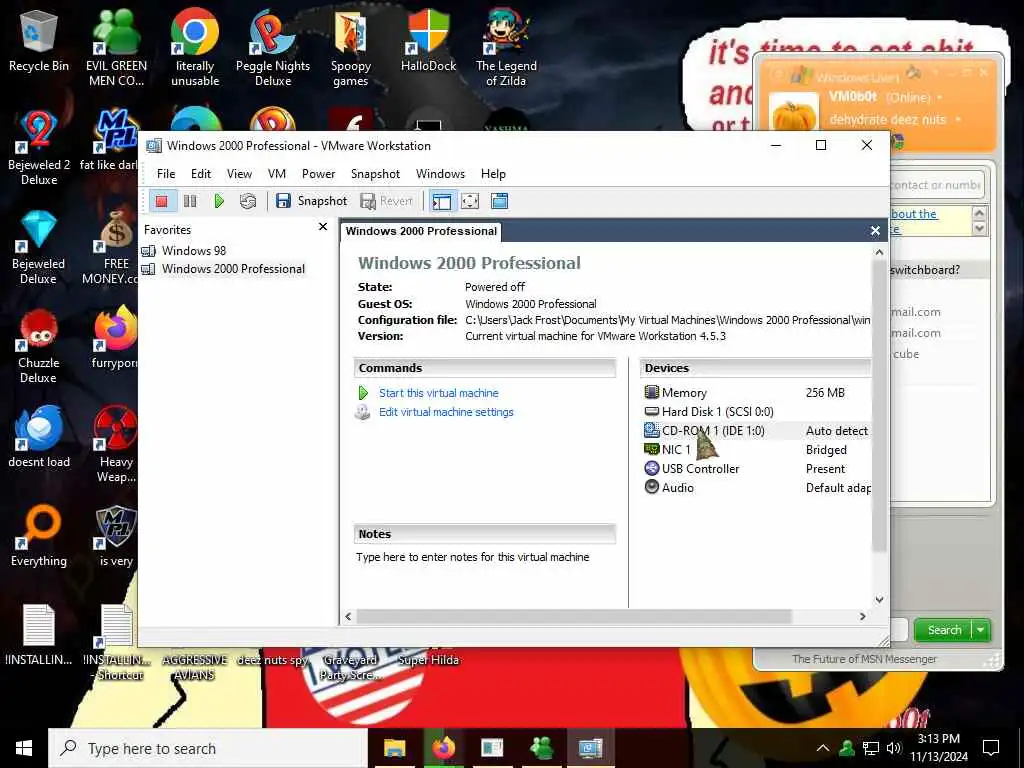
Task: Open the Snapshot menu
Action: (376, 174)
